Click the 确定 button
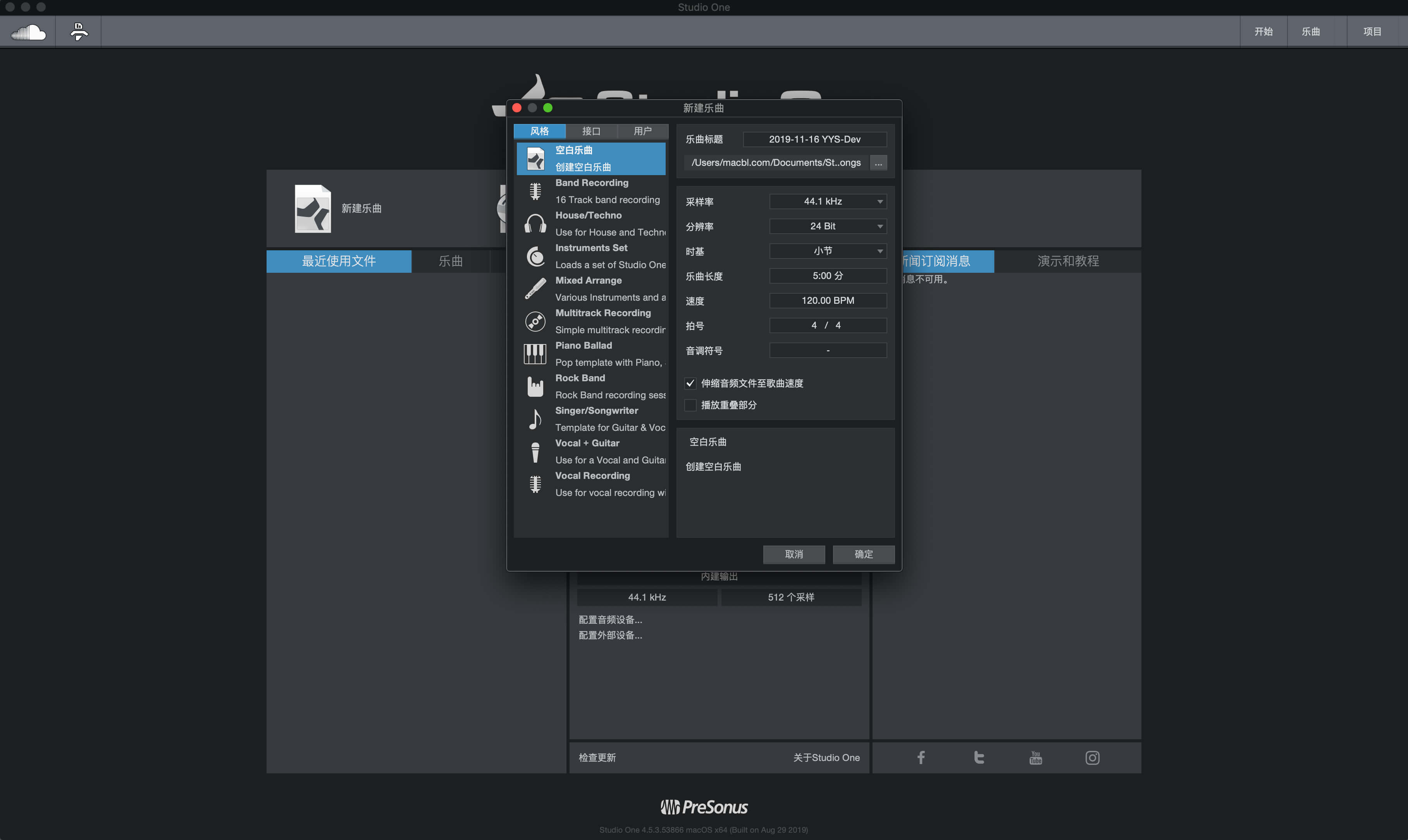Viewport: 1408px width, 840px height. pyautogui.click(x=863, y=554)
